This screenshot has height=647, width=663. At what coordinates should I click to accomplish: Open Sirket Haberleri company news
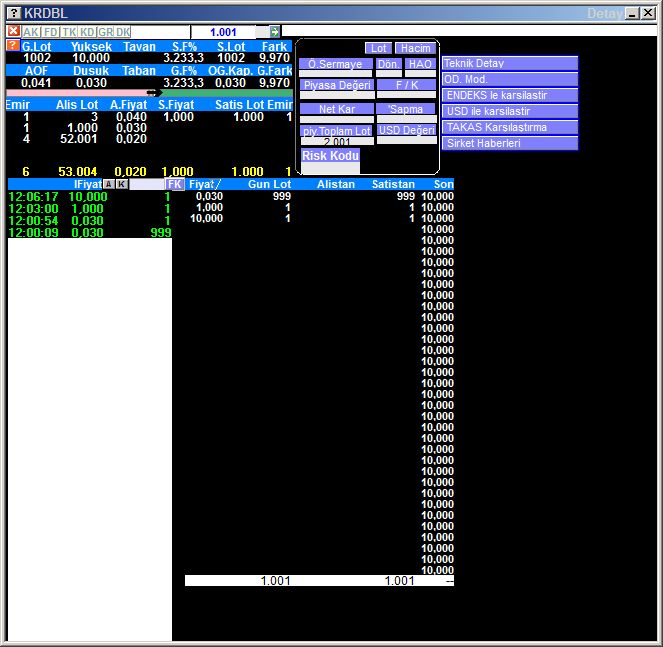510,143
